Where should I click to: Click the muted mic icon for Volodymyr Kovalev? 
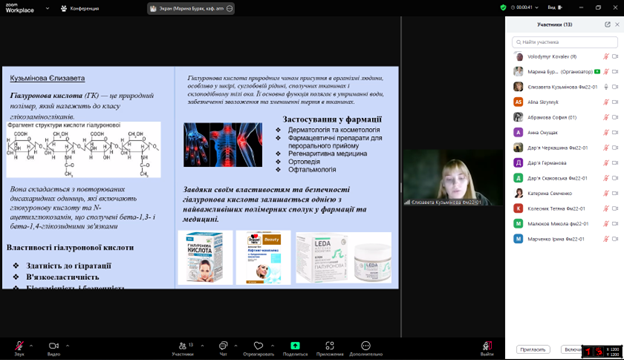[606, 56]
